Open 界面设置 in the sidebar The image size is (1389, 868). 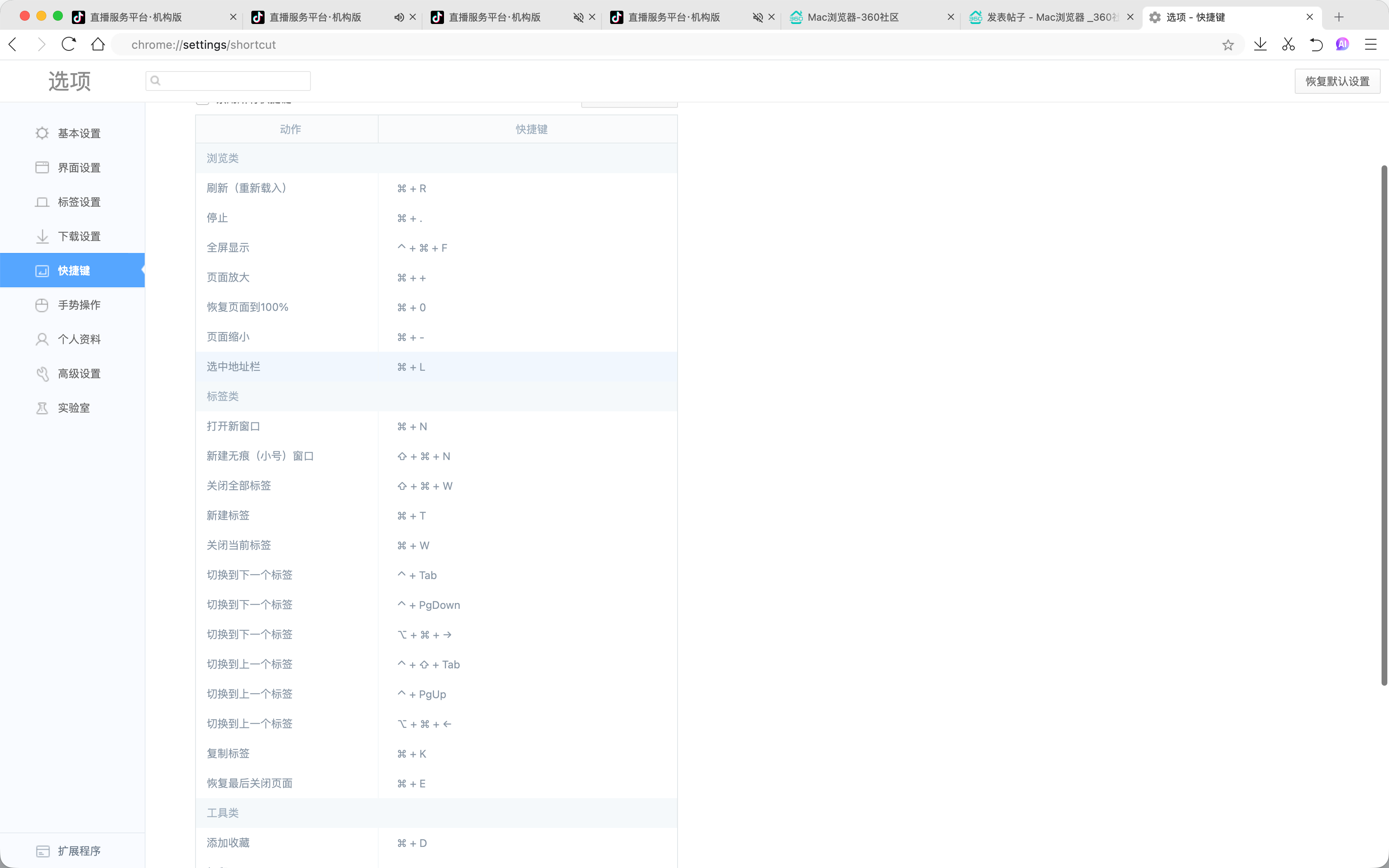tap(72, 168)
